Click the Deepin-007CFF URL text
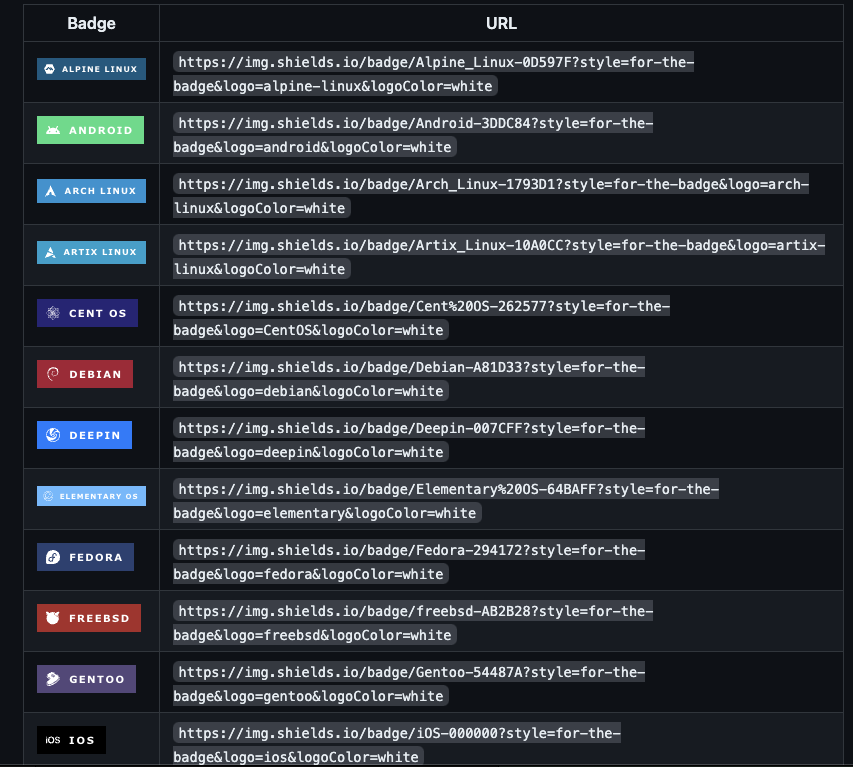 [409, 440]
